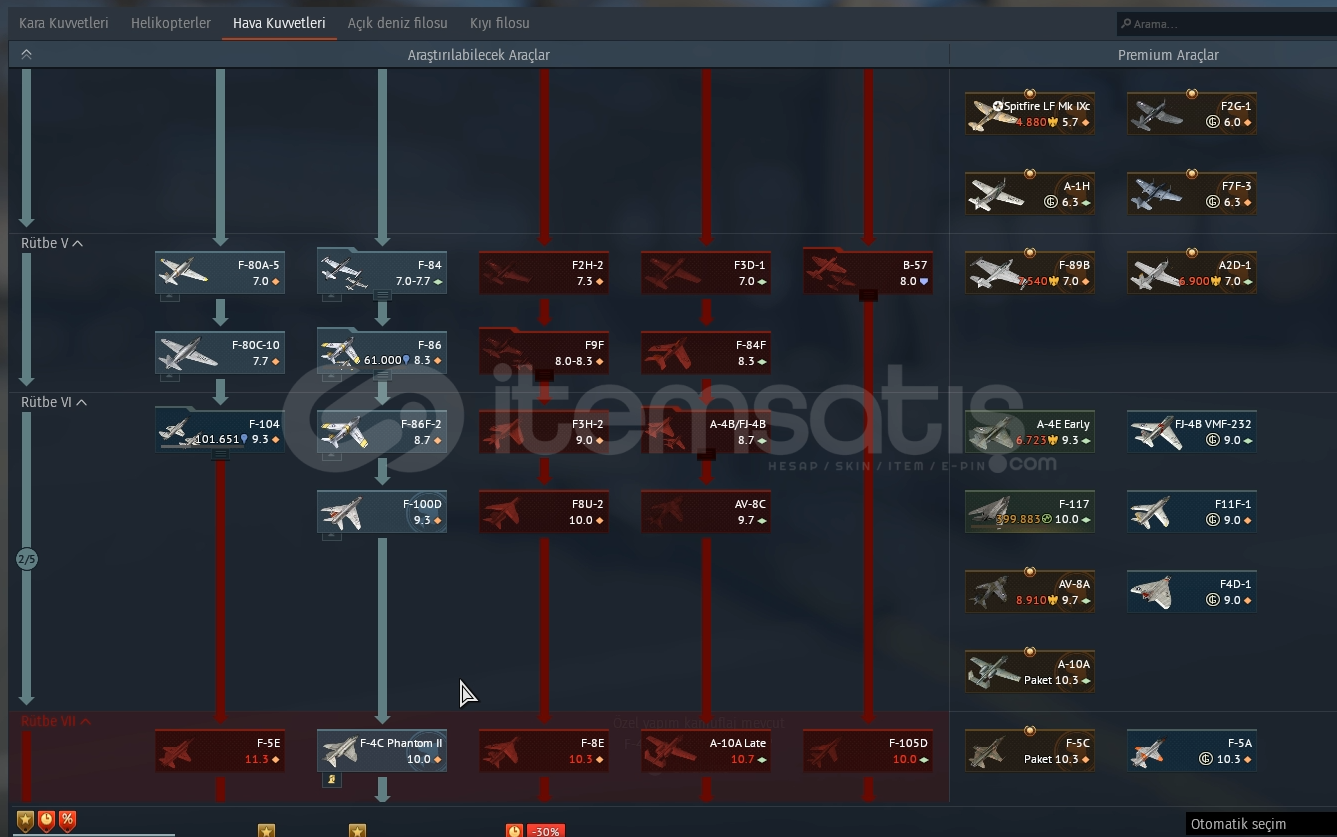Focus the Arama search field
Viewport: 1337px width, 837px height.
tap(1227, 23)
